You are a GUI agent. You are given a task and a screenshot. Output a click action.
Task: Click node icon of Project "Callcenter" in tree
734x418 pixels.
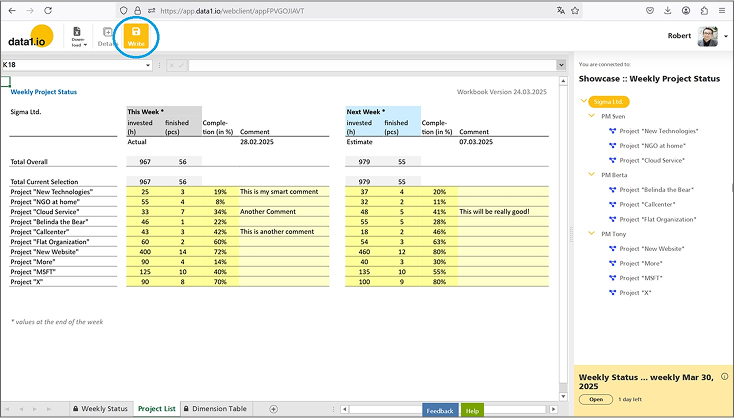(x=612, y=205)
